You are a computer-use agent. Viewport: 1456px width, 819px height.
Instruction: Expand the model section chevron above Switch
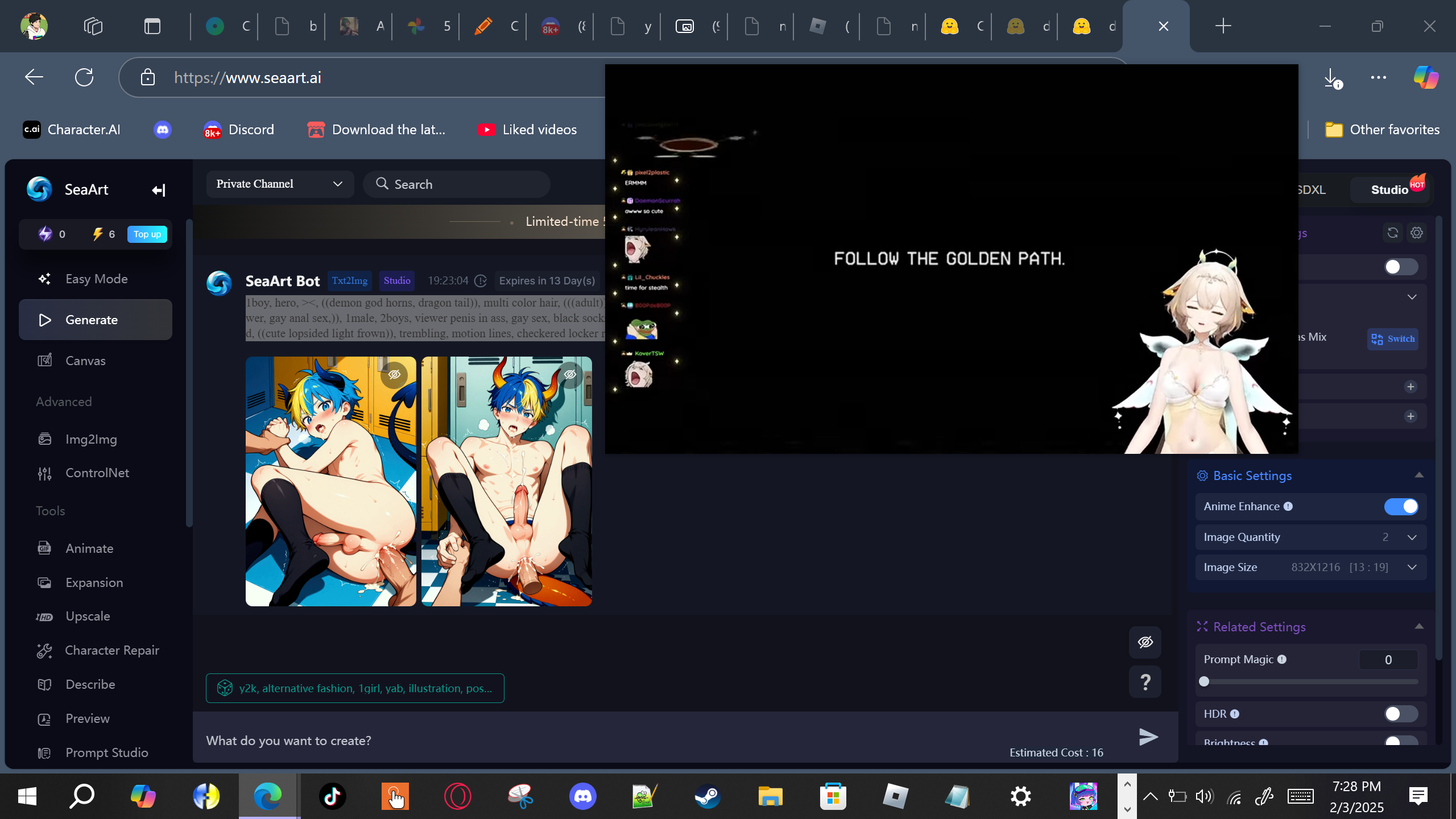(1412, 297)
